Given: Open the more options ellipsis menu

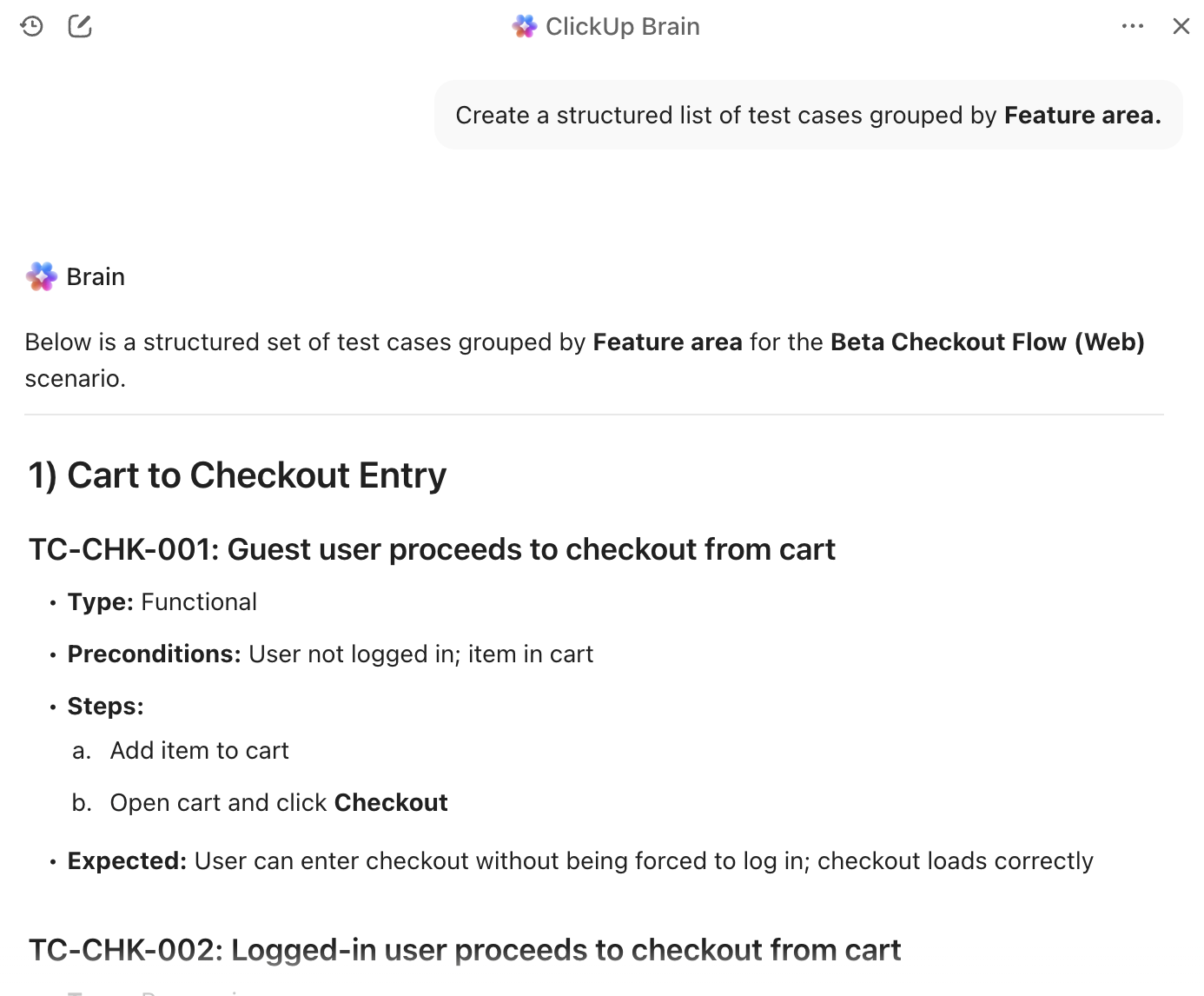Looking at the screenshot, I should pos(1133,26).
